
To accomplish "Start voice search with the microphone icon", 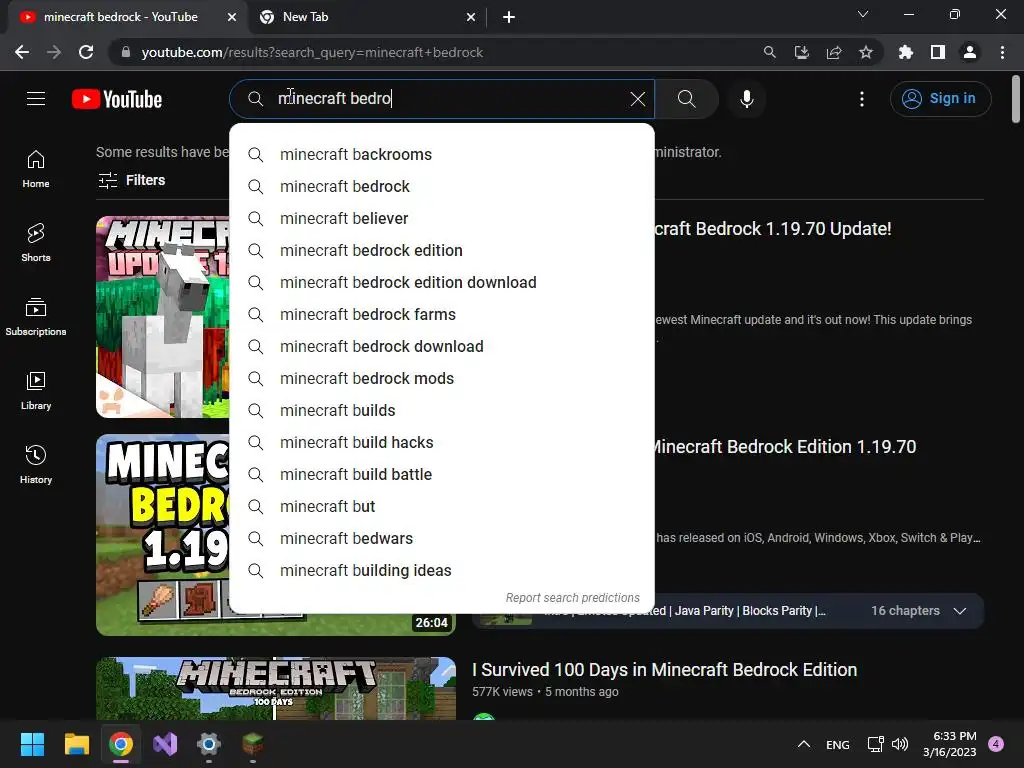I will pyautogui.click(x=746, y=99).
